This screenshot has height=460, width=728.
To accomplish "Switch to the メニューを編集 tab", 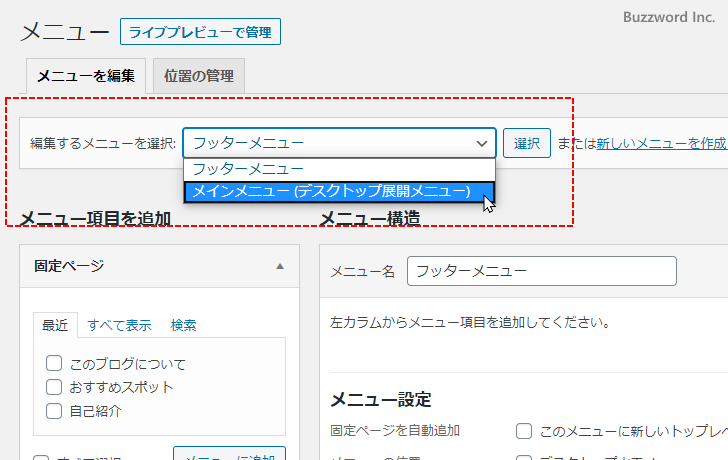I will pyautogui.click(x=86, y=76).
